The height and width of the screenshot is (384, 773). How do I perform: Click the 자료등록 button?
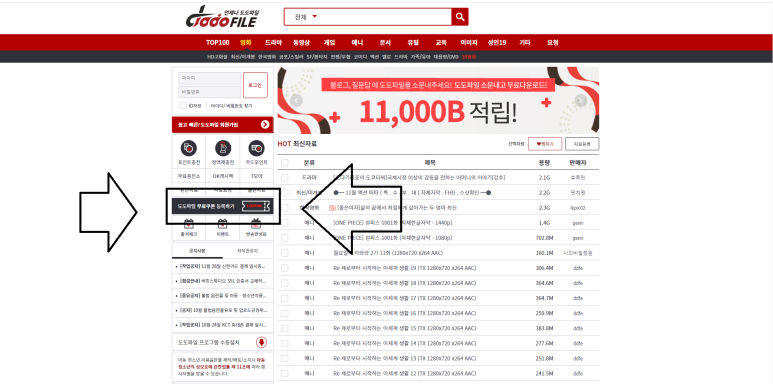(x=582, y=144)
